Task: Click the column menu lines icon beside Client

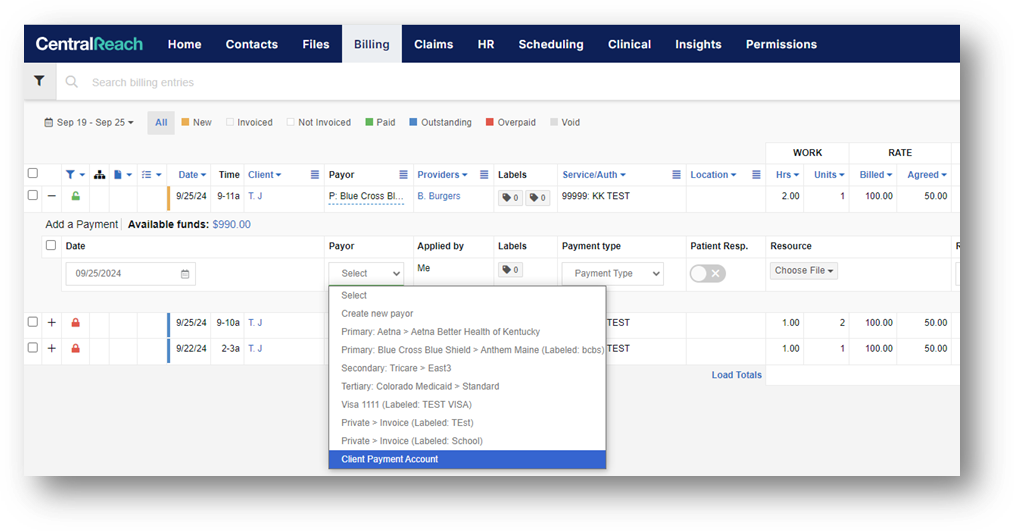Action: (315, 175)
